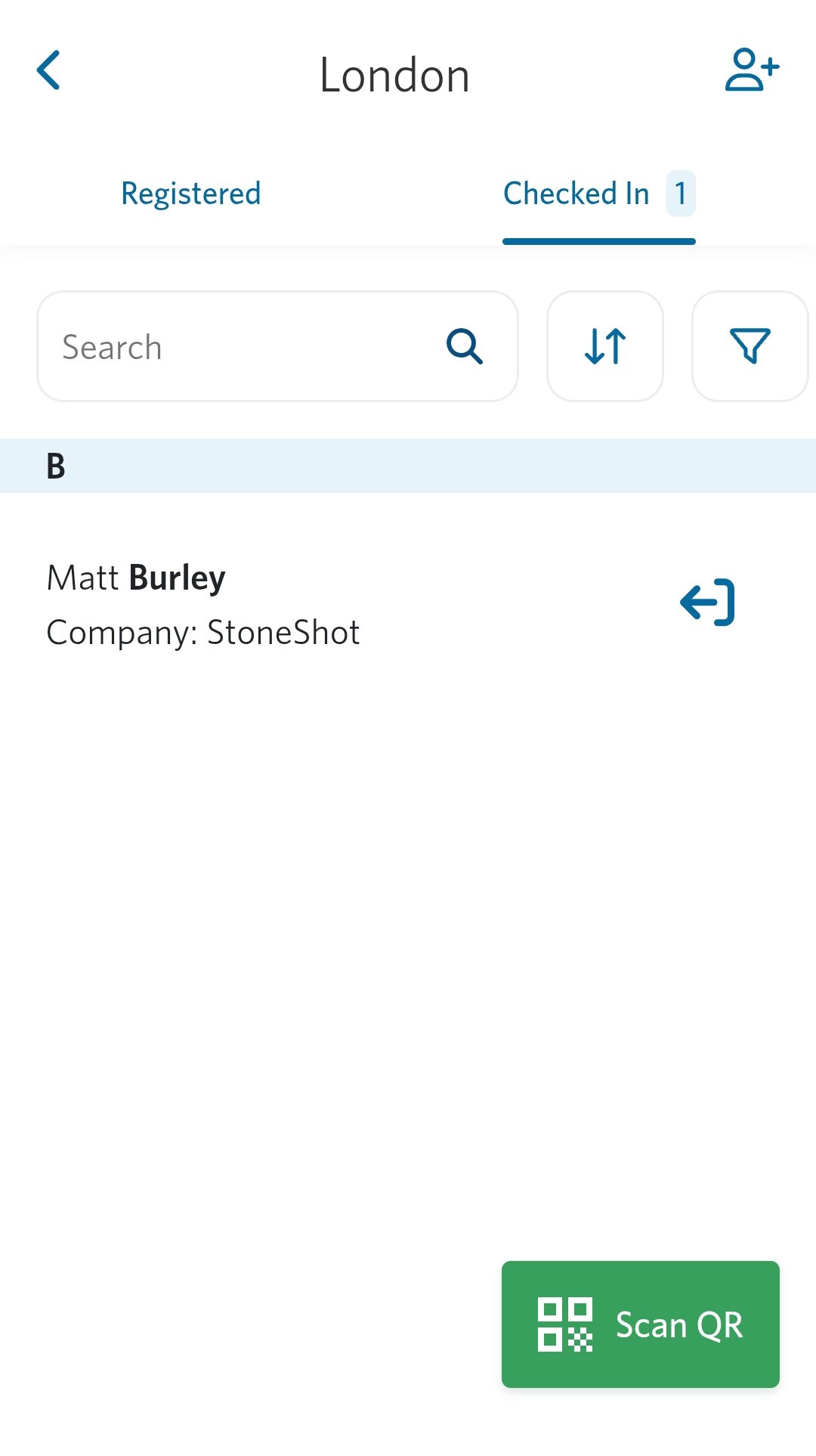Click the underline beneath Checked In

coord(598,241)
